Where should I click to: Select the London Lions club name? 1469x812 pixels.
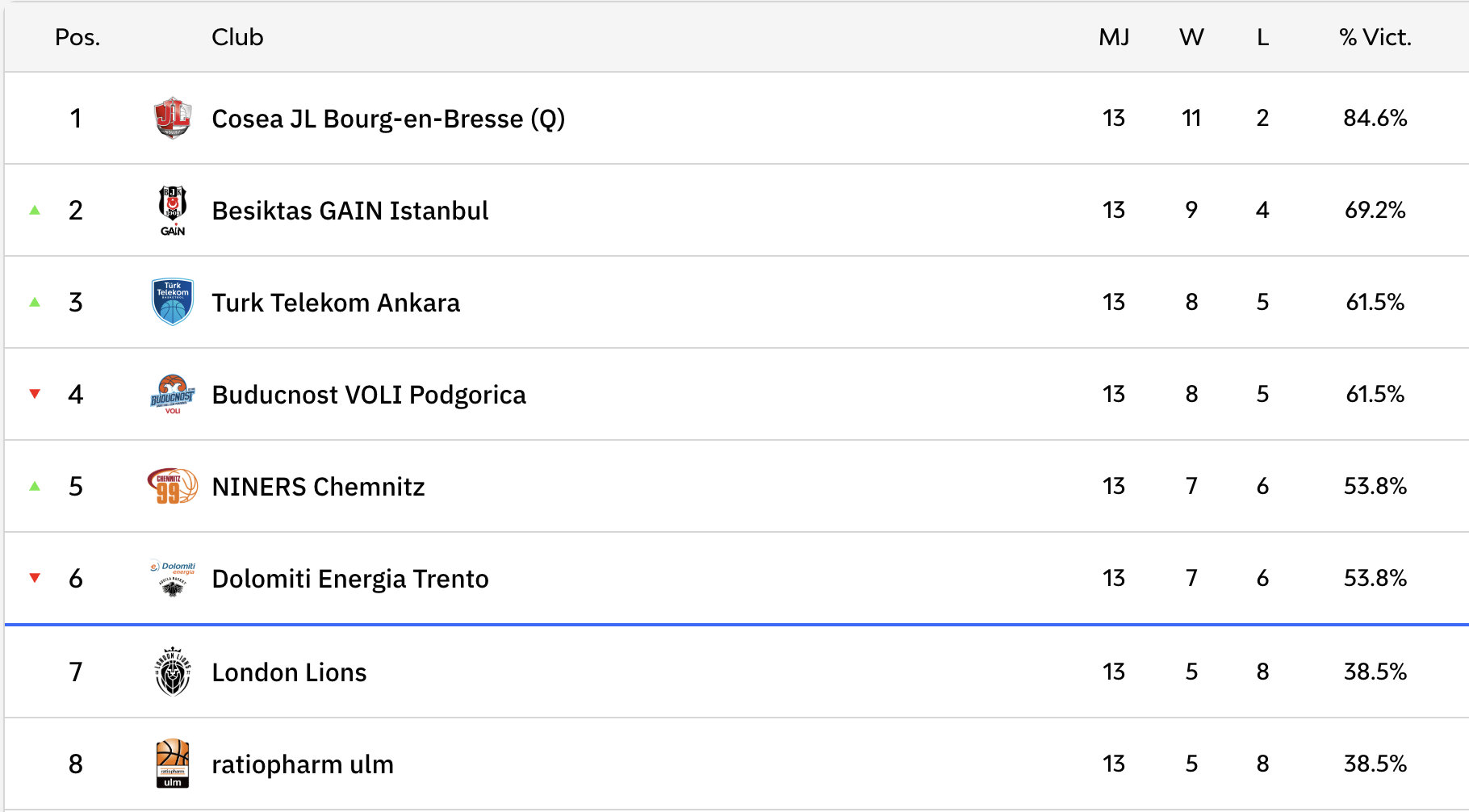pos(289,672)
